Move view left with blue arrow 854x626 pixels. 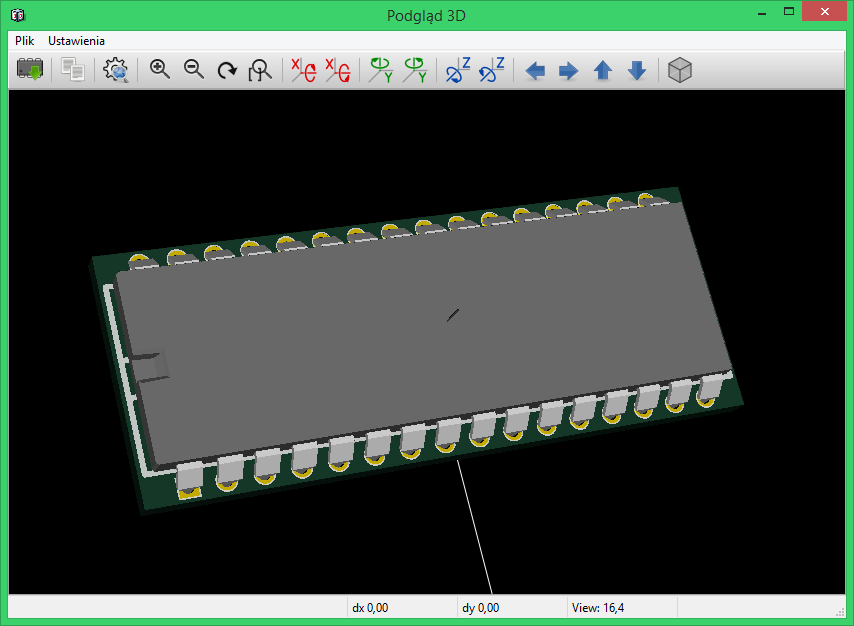[535, 70]
